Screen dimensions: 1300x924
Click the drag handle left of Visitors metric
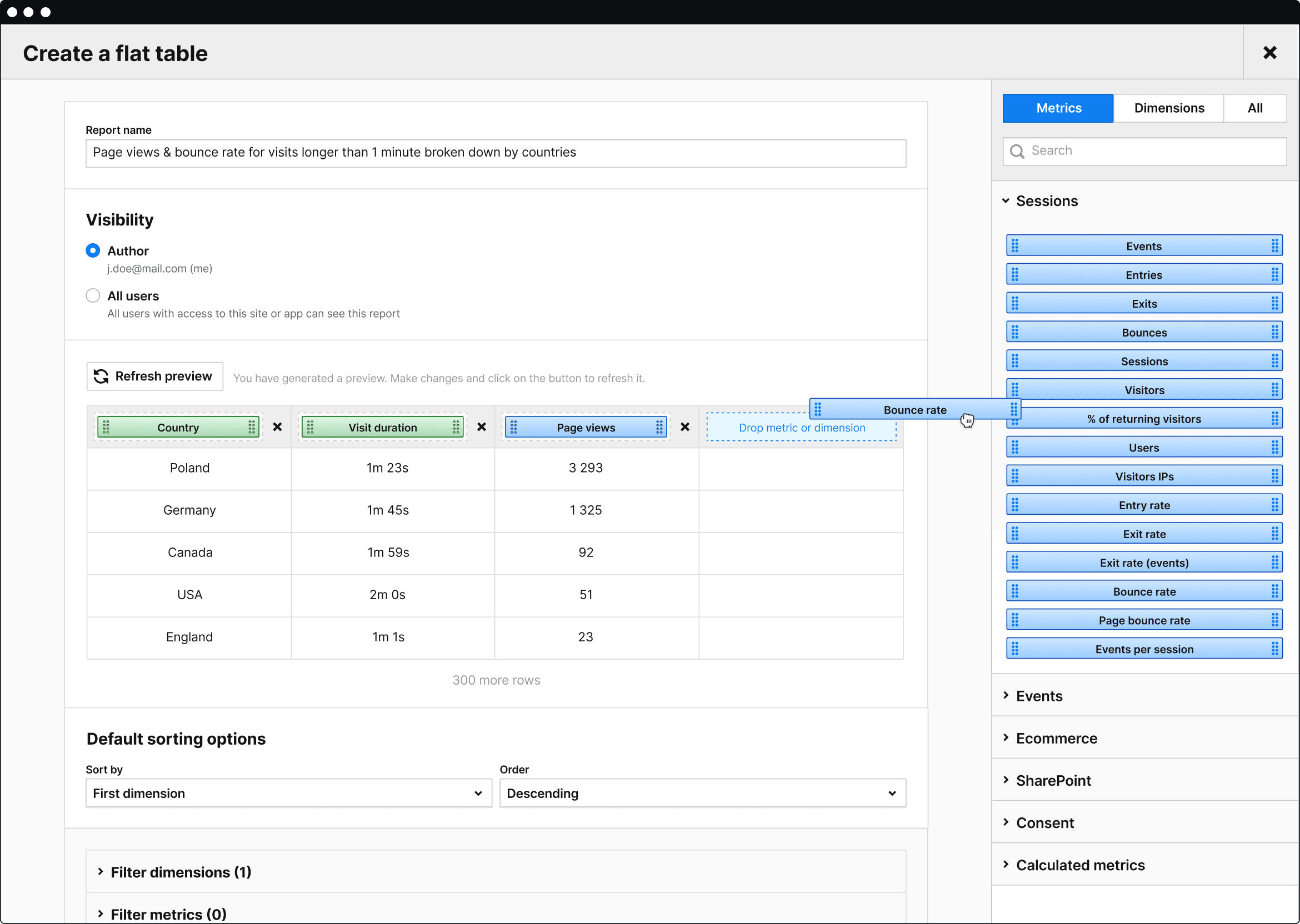tap(1017, 390)
